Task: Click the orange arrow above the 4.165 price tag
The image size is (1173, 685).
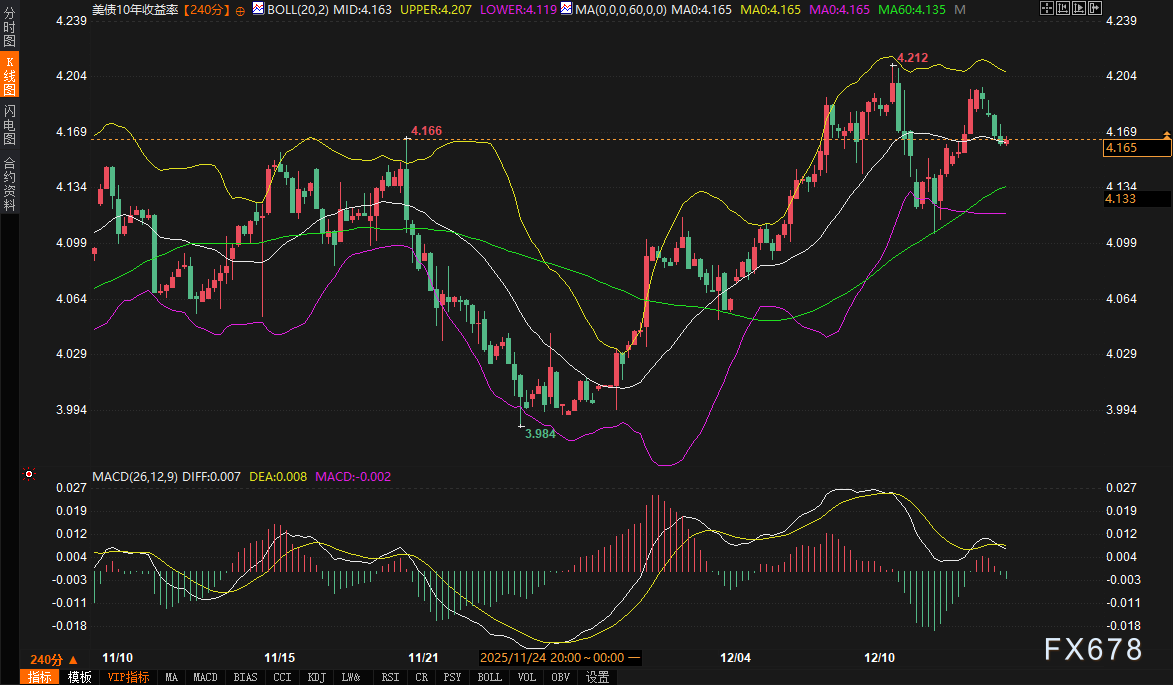Action: coord(1165,134)
